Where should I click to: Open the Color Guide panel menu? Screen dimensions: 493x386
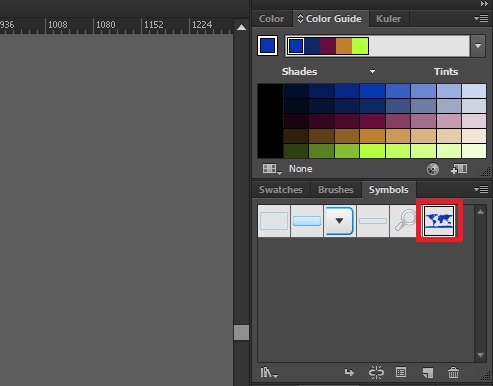pyautogui.click(x=481, y=19)
